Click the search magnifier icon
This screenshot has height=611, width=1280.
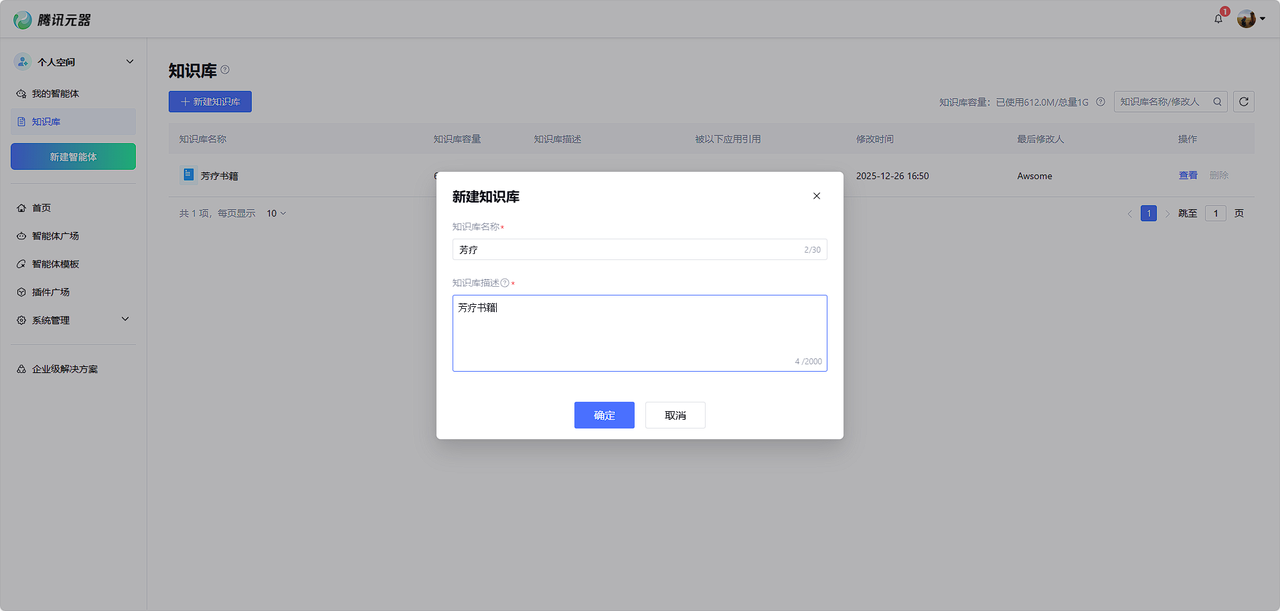click(1217, 101)
